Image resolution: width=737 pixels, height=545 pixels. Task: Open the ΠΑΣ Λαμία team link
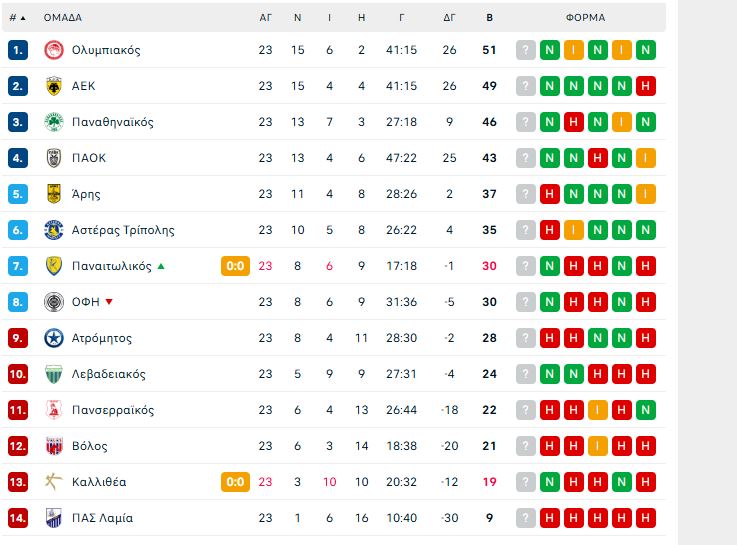pos(102,518)
